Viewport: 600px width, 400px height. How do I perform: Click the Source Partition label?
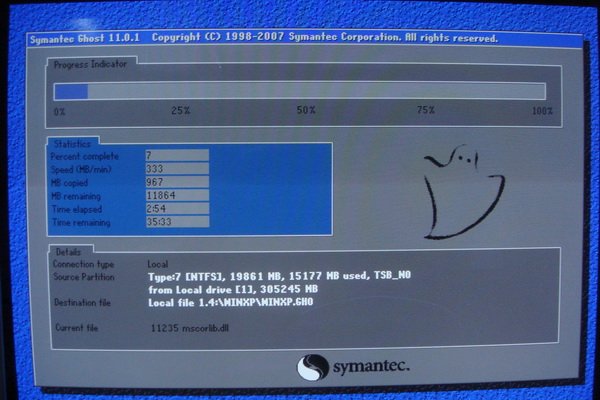click(84, 277)
